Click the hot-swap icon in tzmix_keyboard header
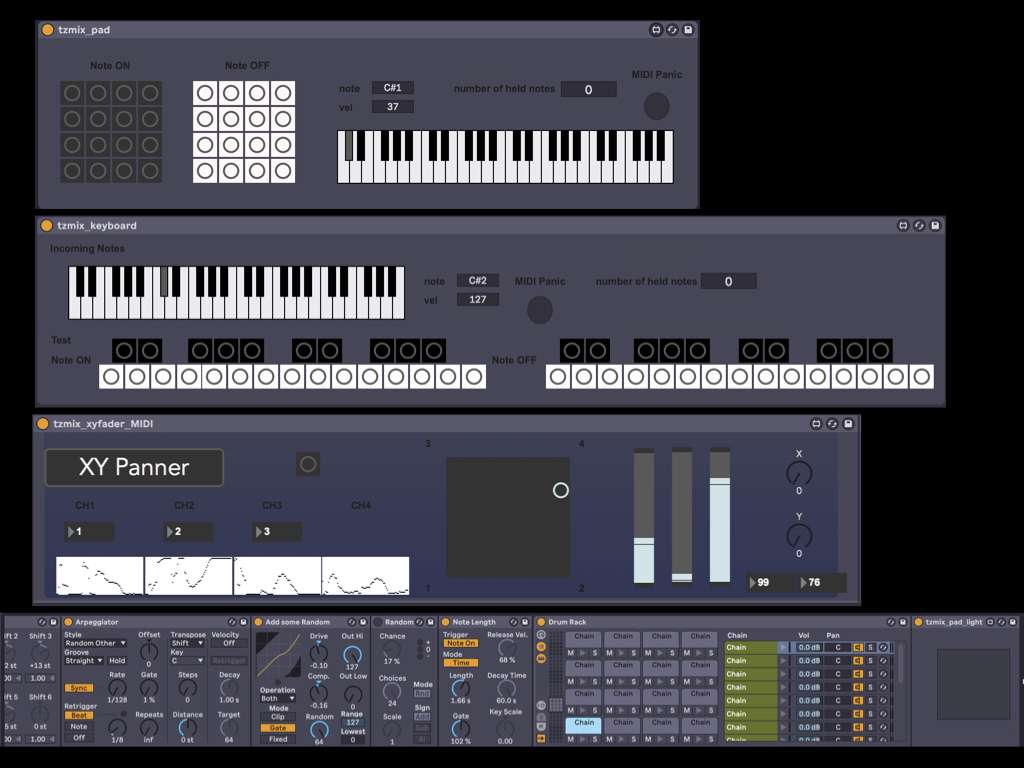This screenshot has width=1024, height=768. click(919, 226)
